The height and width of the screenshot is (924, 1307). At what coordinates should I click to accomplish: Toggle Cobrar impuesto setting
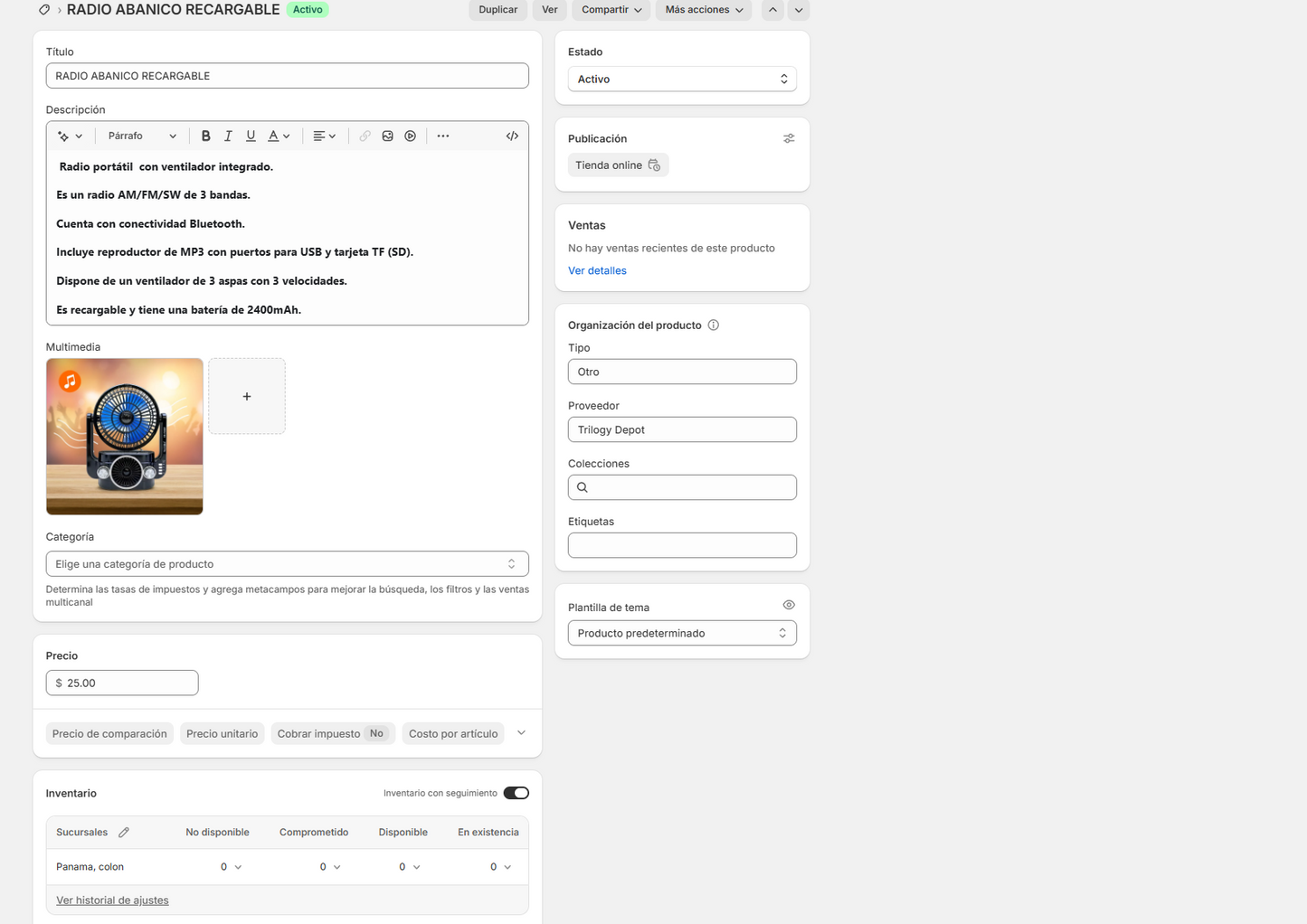click(331, 733)
